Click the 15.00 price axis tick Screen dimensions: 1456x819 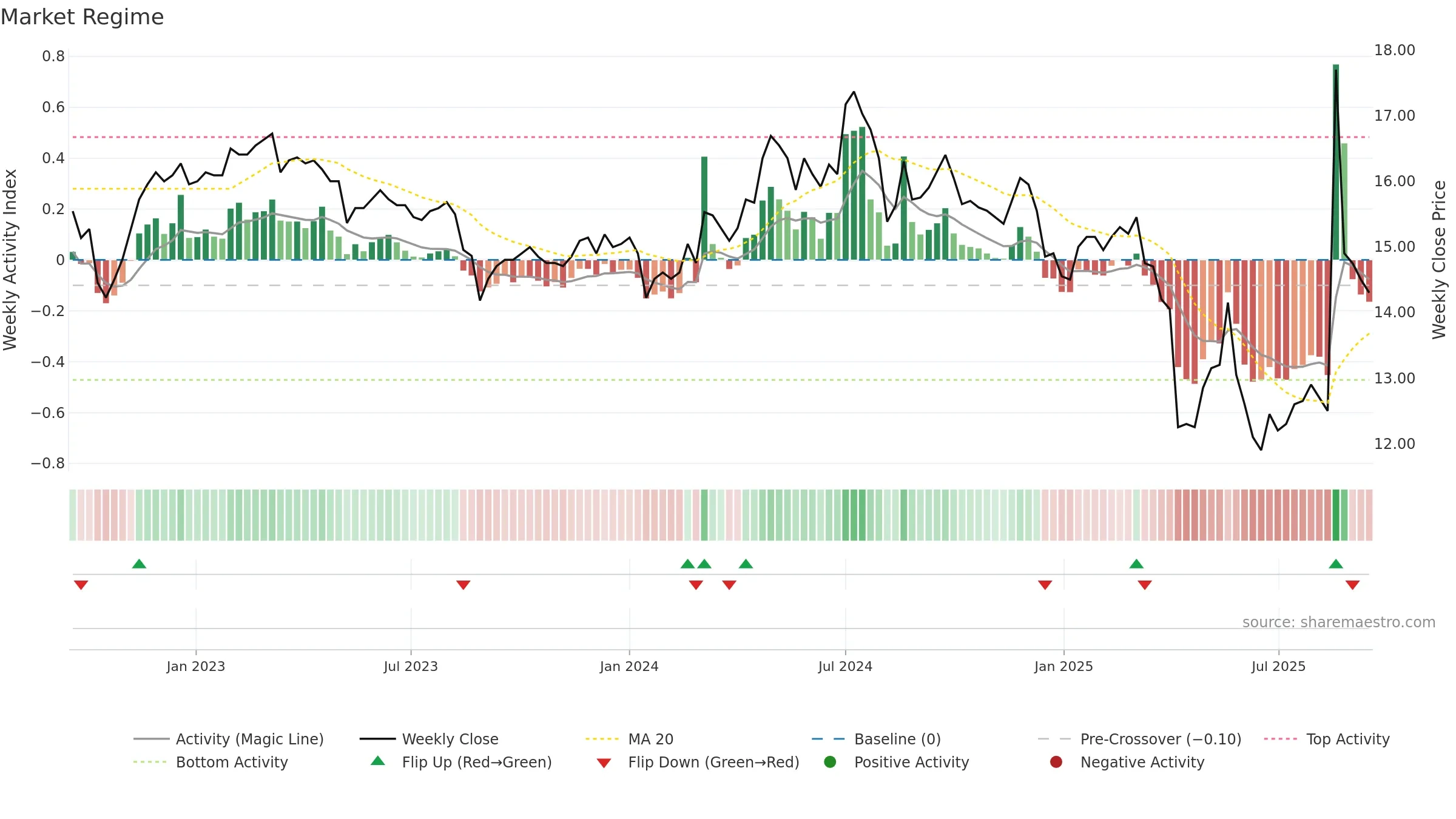[1395, 246]
